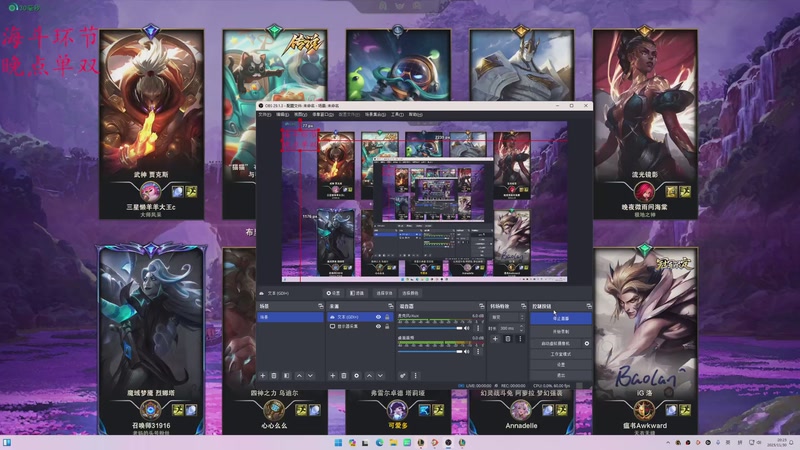Remove selected source with trash icon
This screenshot has width=800, height=450.
(343, 375)
